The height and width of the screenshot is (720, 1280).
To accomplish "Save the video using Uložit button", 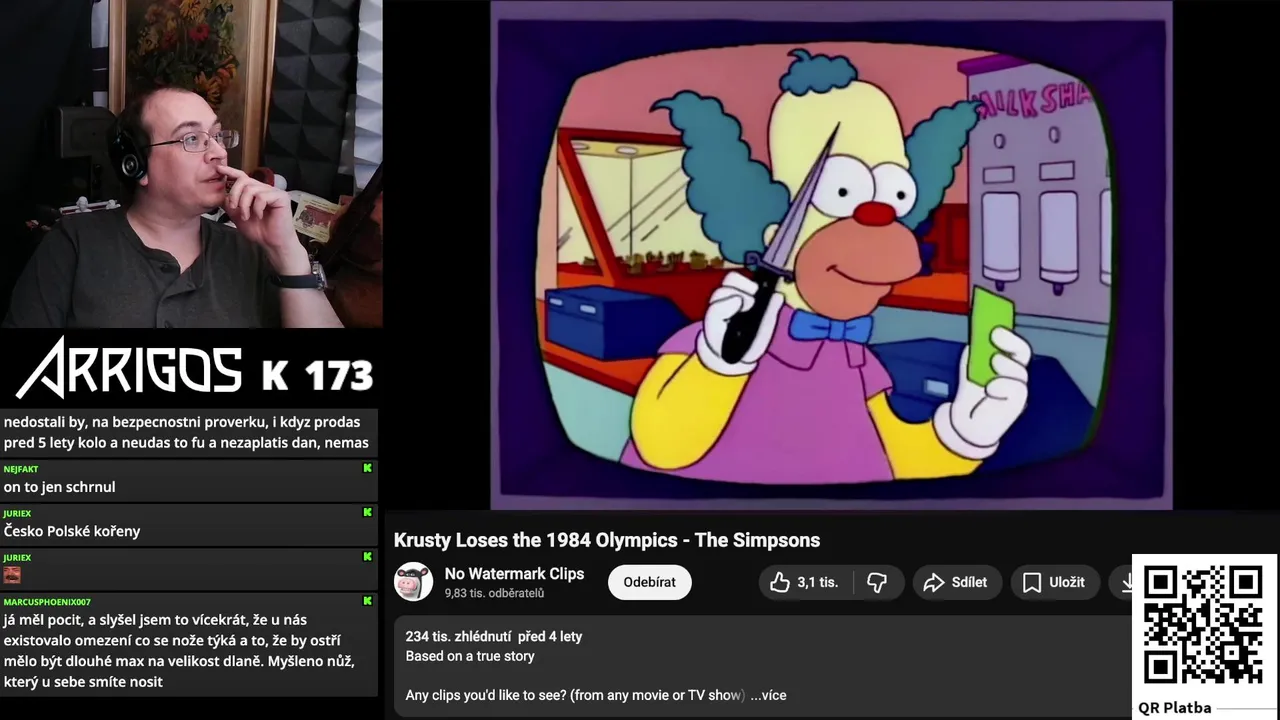I will tap(1055, 582).
